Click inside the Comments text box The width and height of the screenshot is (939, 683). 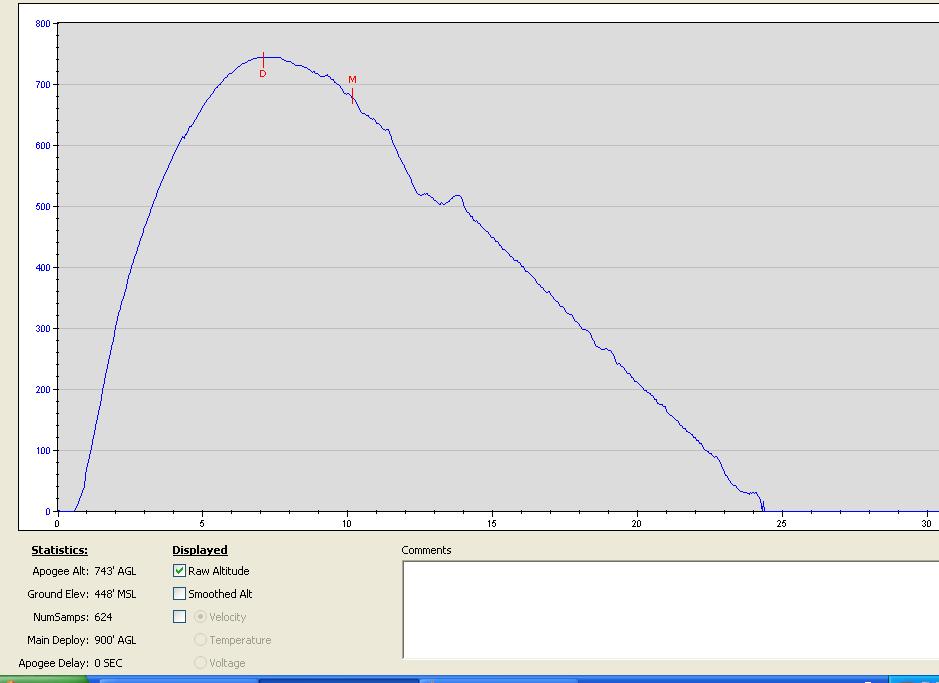coord(670,608)
